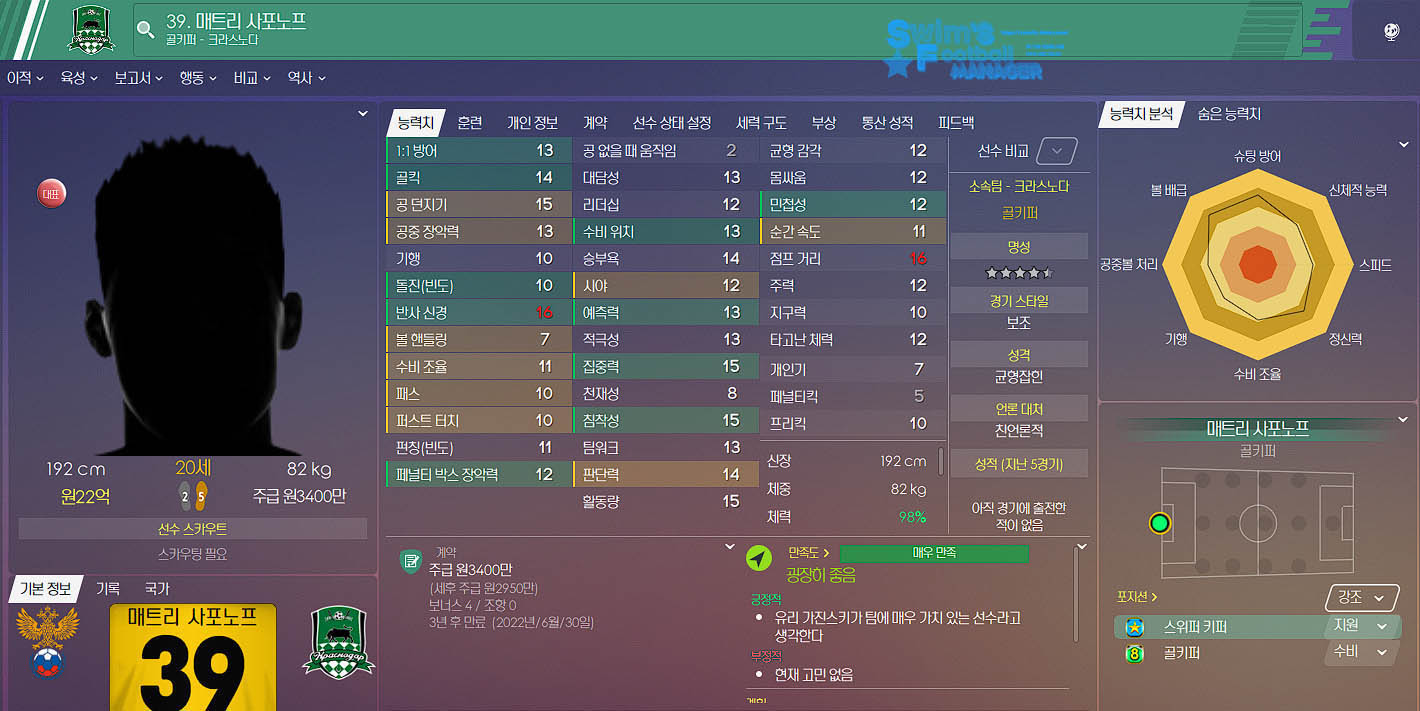Switch to the 숨은 능력치 tab
This screenshot has width=1420, height=711.
[1229, 114]
